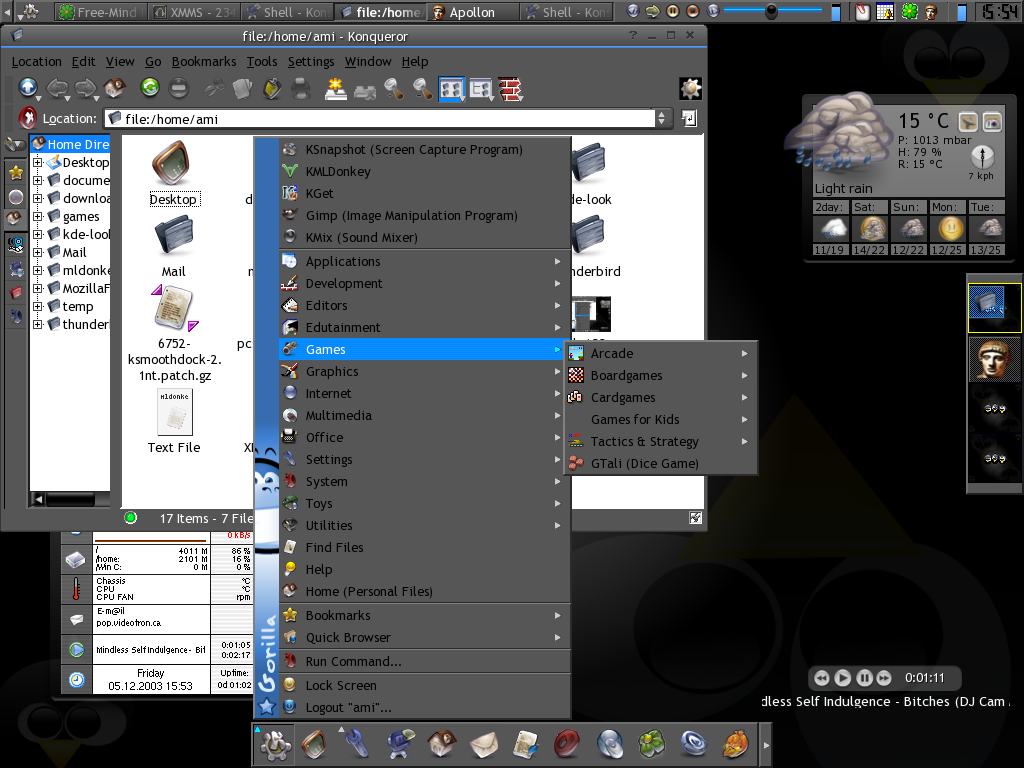Launch K menu gear icon in dock

pos(276,744)
